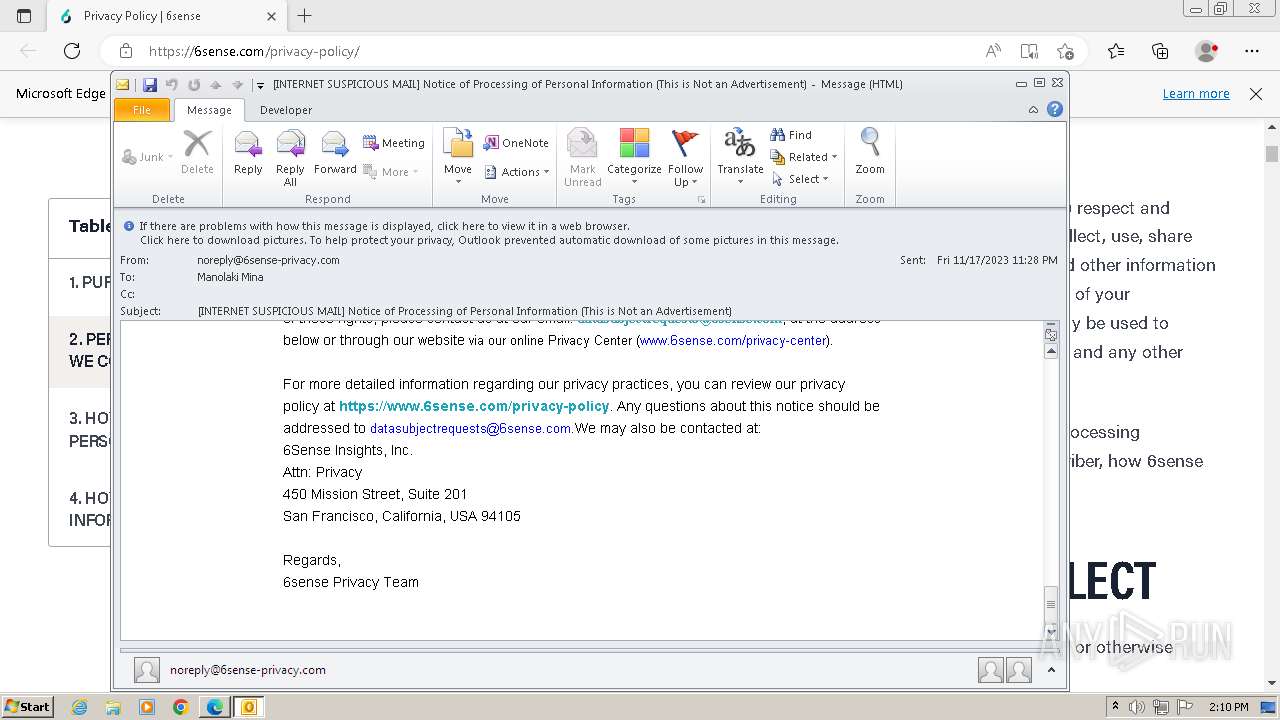Dismiss the Microsoft Edge banner
This screenshot has width=1280, height=720.
(1256, 93)
